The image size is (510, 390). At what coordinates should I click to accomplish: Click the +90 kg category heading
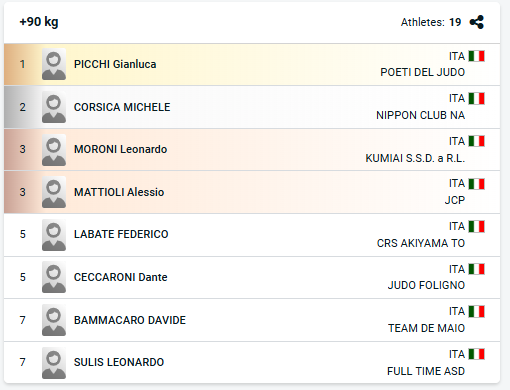(39, 22)
